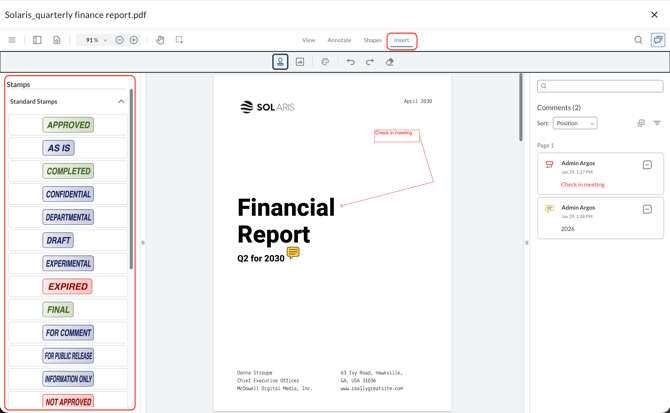
Task: Switch to the Annotate tab
Action: click(339, 40)
